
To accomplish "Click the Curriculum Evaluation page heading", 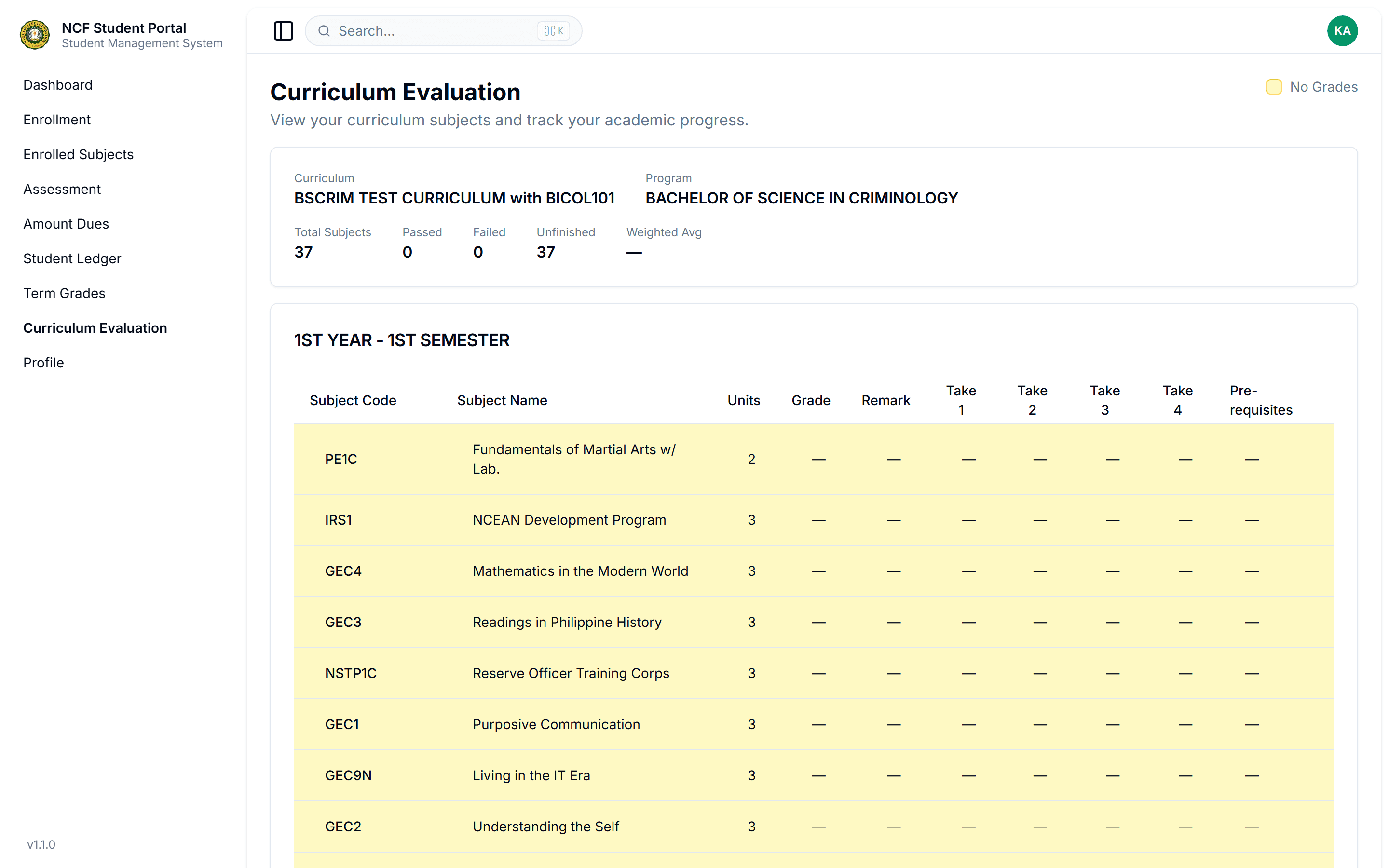I will pyautogui.click(x=395, y=93).
